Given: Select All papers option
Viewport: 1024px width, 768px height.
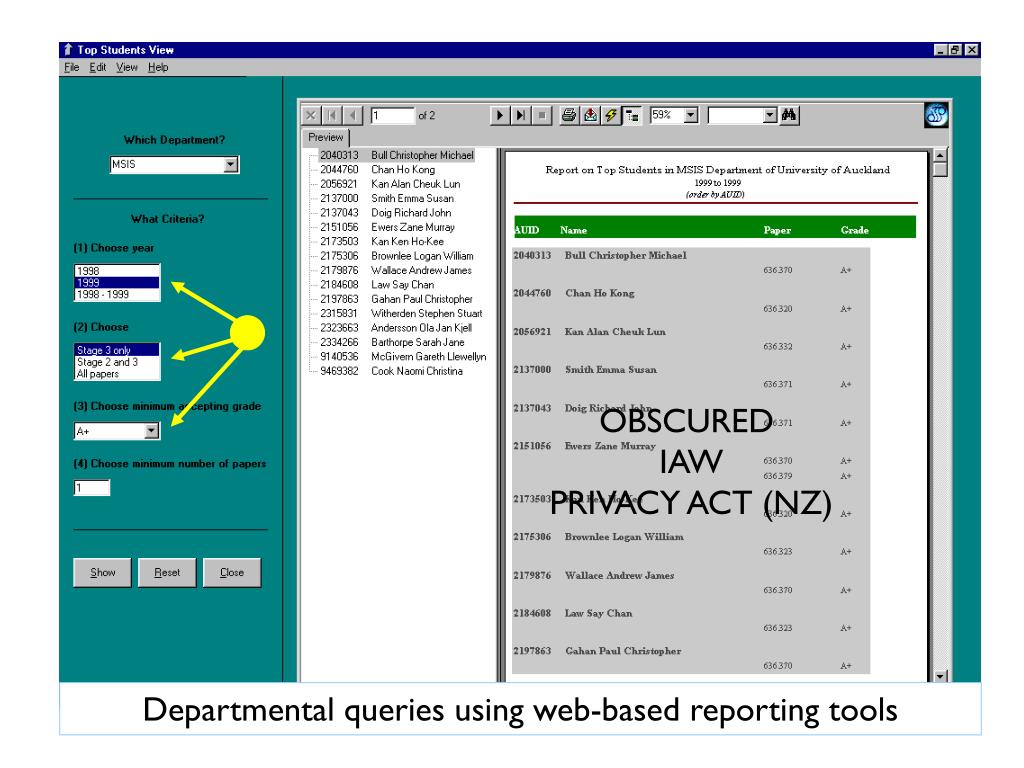Looking at the screenshot, I should [x=117, y=374].
